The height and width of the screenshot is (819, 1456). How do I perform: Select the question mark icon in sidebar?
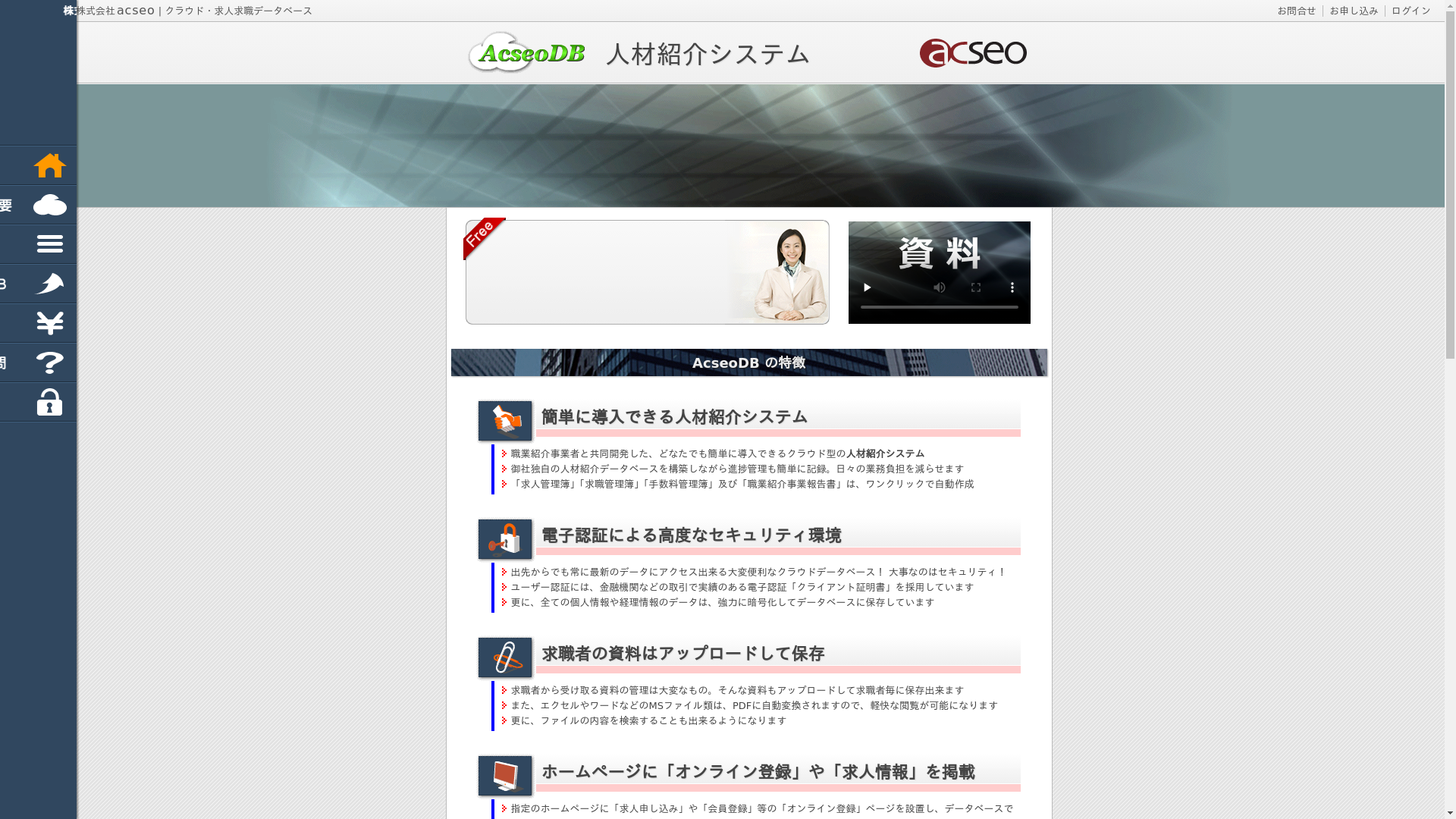(x=50, y=362)
